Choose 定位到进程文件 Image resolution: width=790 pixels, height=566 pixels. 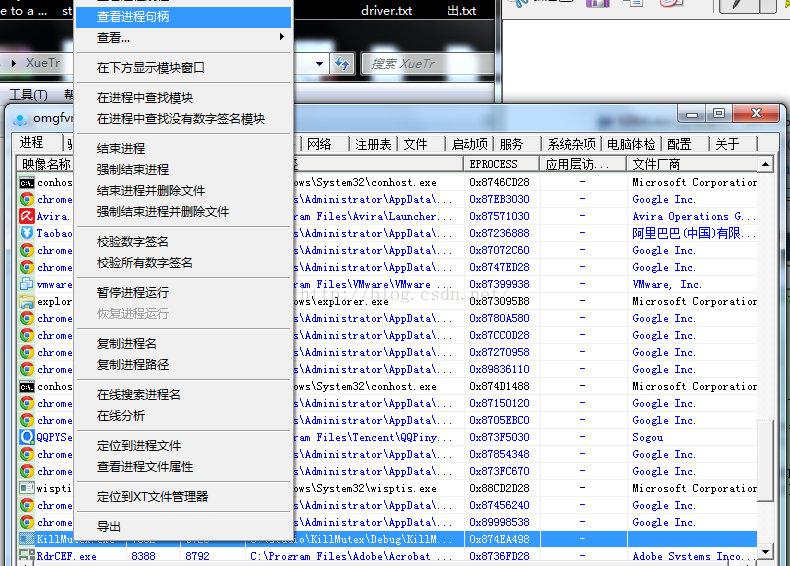click(183, 446)
